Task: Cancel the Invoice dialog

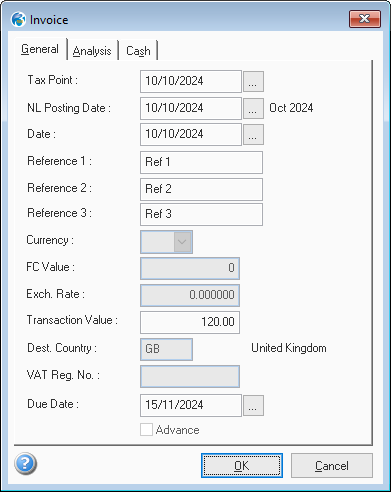Action: coord(332,465)
